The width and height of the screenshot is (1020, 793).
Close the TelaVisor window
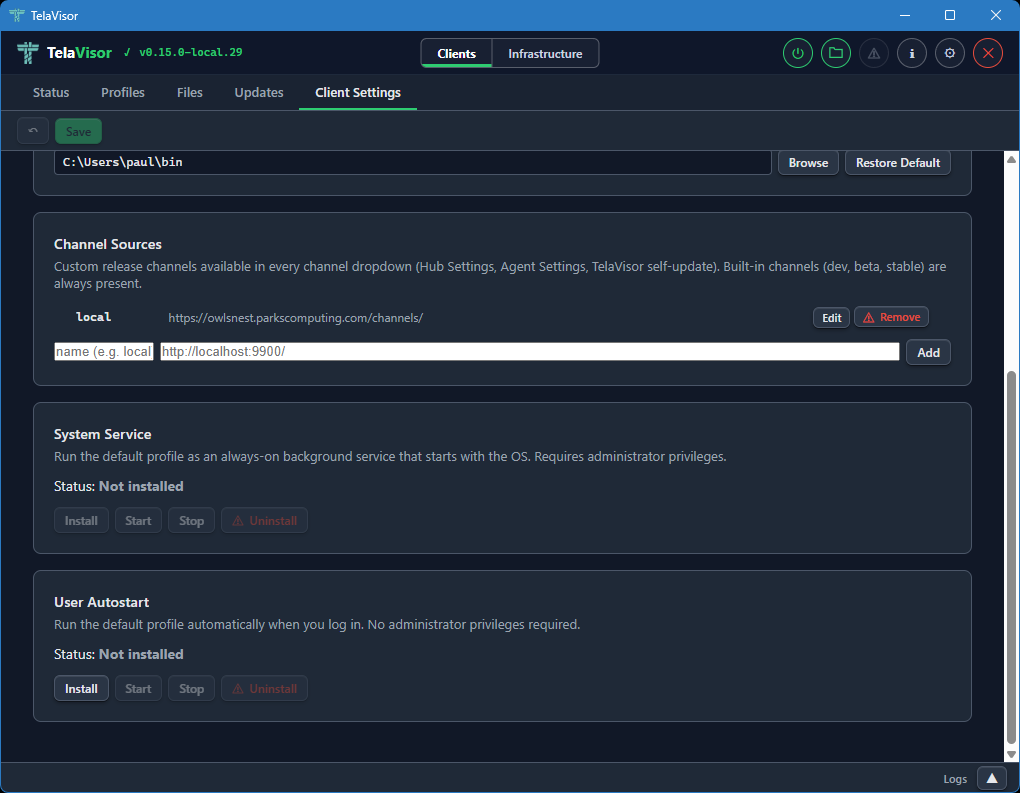pyautogui.click(x=995, y=15)
